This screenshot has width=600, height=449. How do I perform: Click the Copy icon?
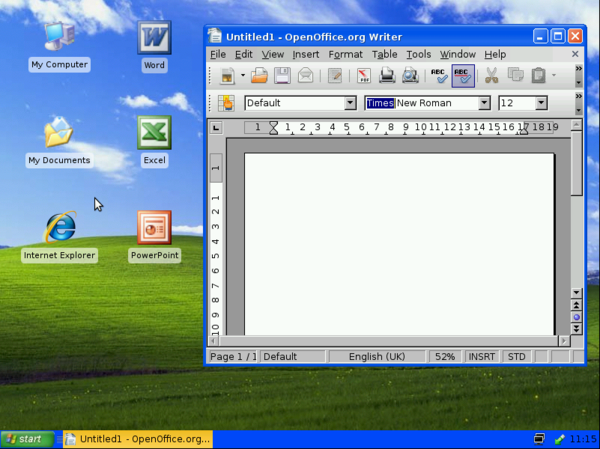pyautogui.click(x=515, y=75)
